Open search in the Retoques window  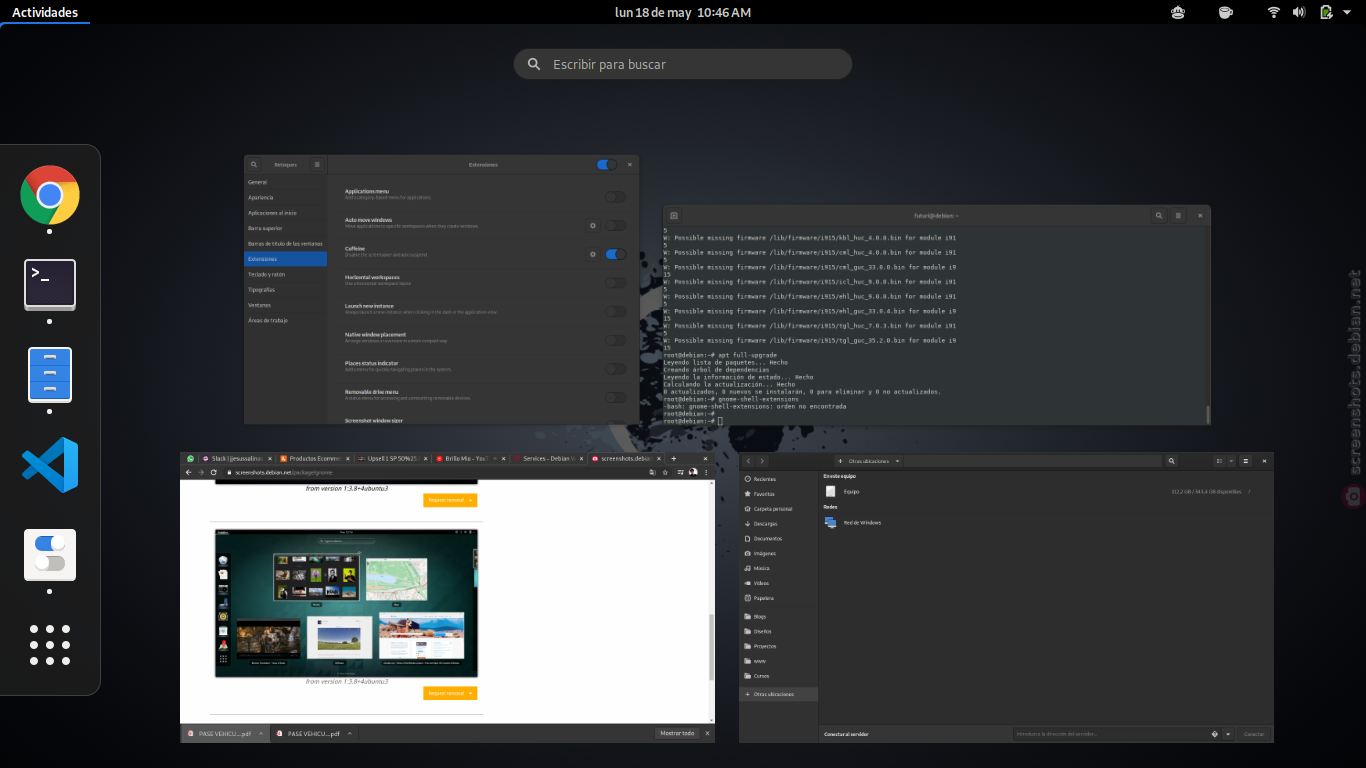tap(254, 164)
